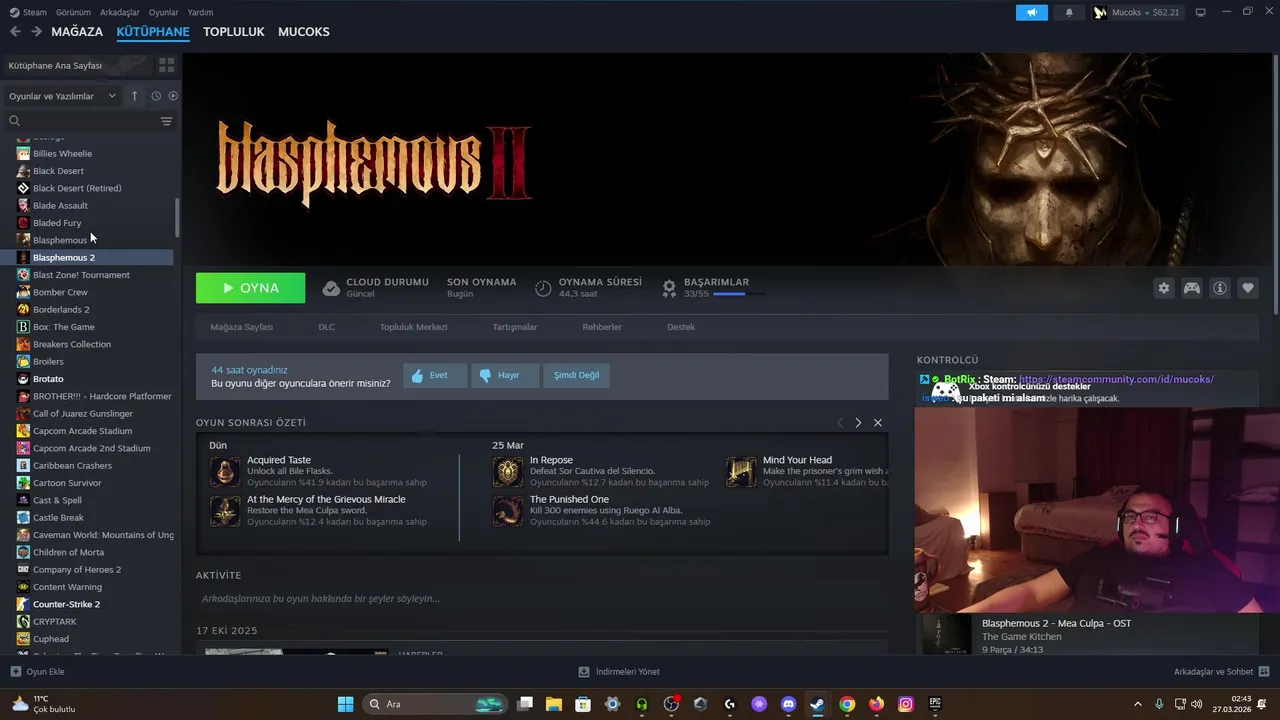Switch to MAĞAZA tab

point(77,32)
